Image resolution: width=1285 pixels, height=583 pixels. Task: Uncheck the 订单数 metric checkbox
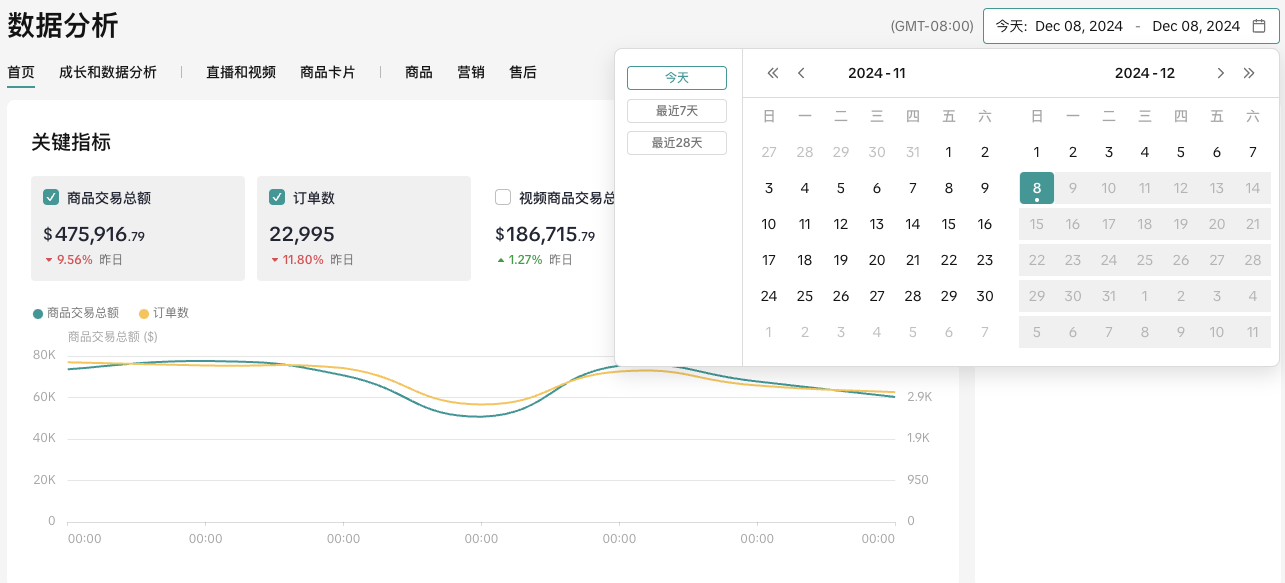point(277,197)
